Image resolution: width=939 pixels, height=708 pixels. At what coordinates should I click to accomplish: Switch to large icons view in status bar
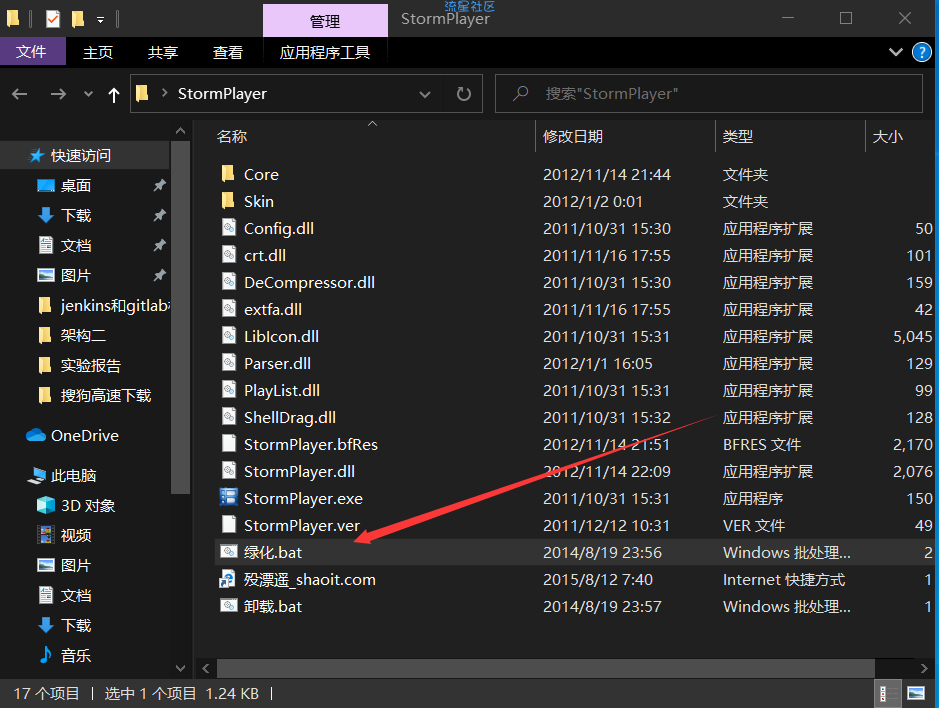coord(916,693)
